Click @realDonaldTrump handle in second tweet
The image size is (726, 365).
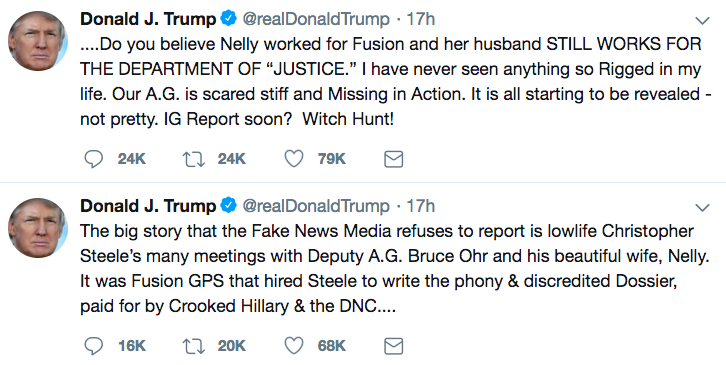[x=316, y=206]
